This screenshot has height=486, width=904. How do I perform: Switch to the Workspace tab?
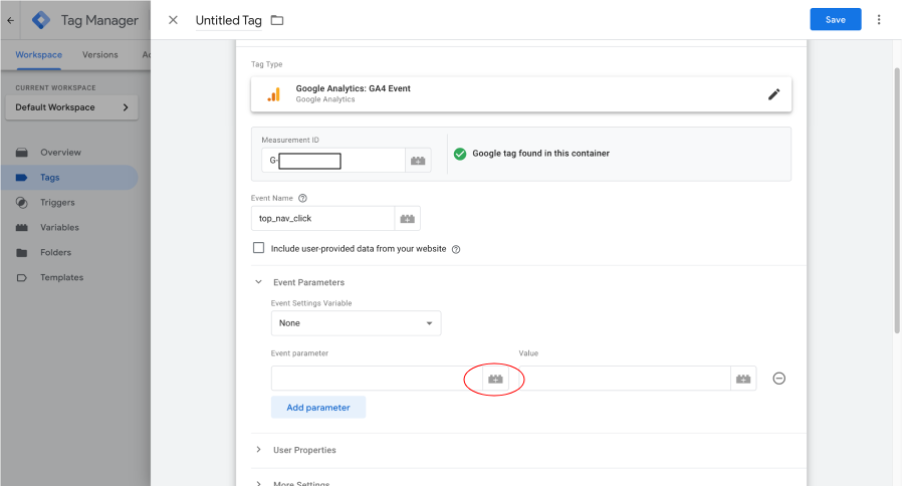click(x=39, y=55)
